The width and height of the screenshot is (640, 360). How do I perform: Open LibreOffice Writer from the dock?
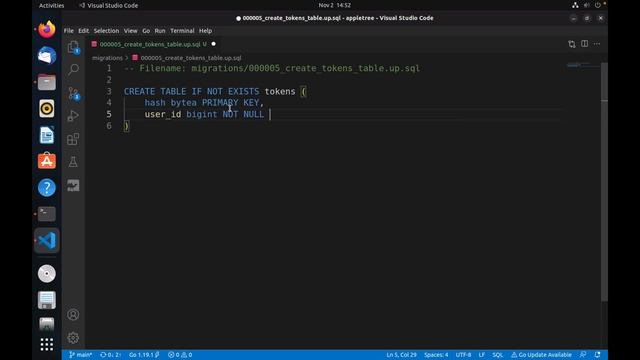tap(47, 135)
